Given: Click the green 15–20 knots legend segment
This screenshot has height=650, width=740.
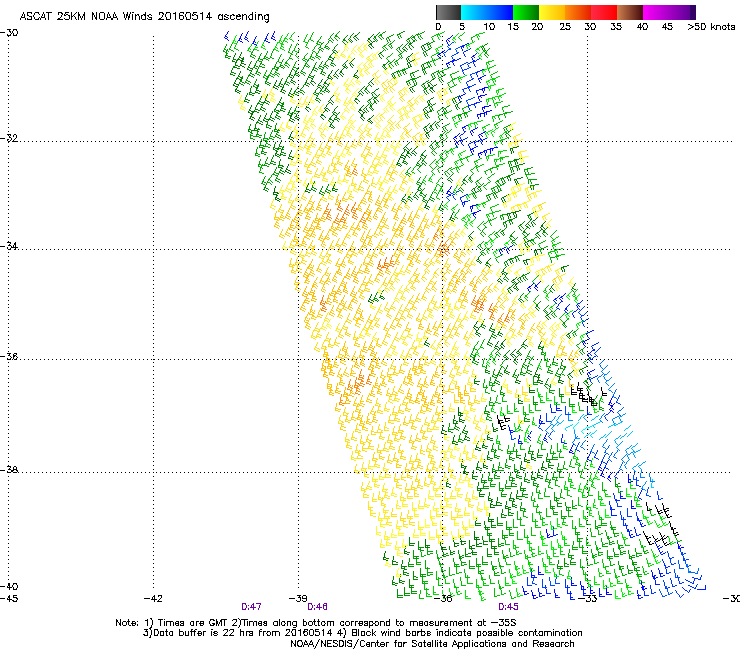Looking at the screenshot, I should [x=526, y=12].
